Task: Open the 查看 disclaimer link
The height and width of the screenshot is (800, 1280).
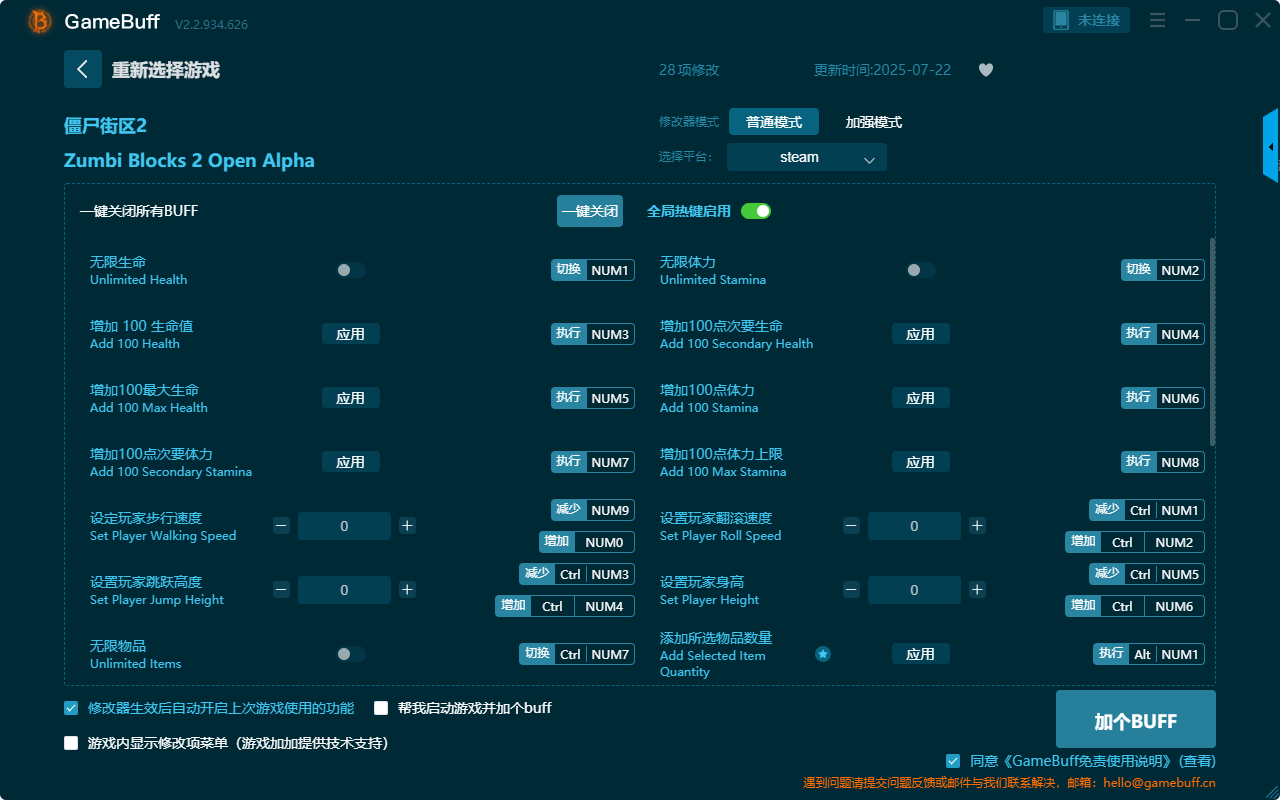Action: pyautogui.click(x=1197, y=761)
